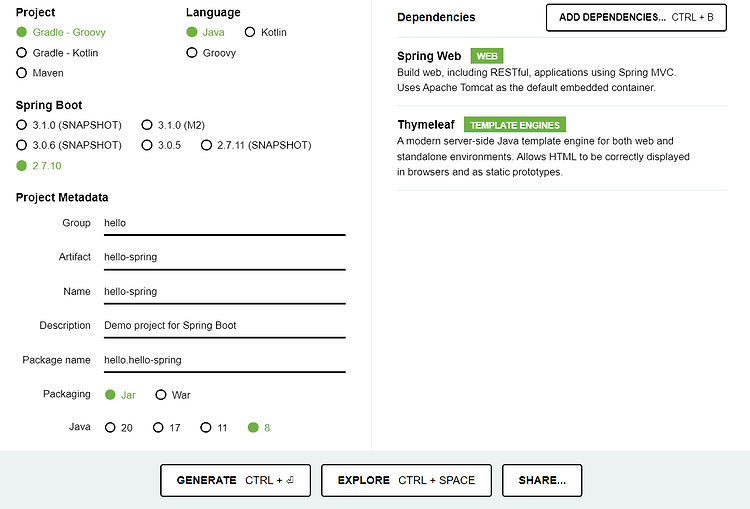The height and width of the screenshot is (509, 750).
Task: Select Spring Boot 3.1.0 (SNAPSHOT)
Action: tap(22, 125)
